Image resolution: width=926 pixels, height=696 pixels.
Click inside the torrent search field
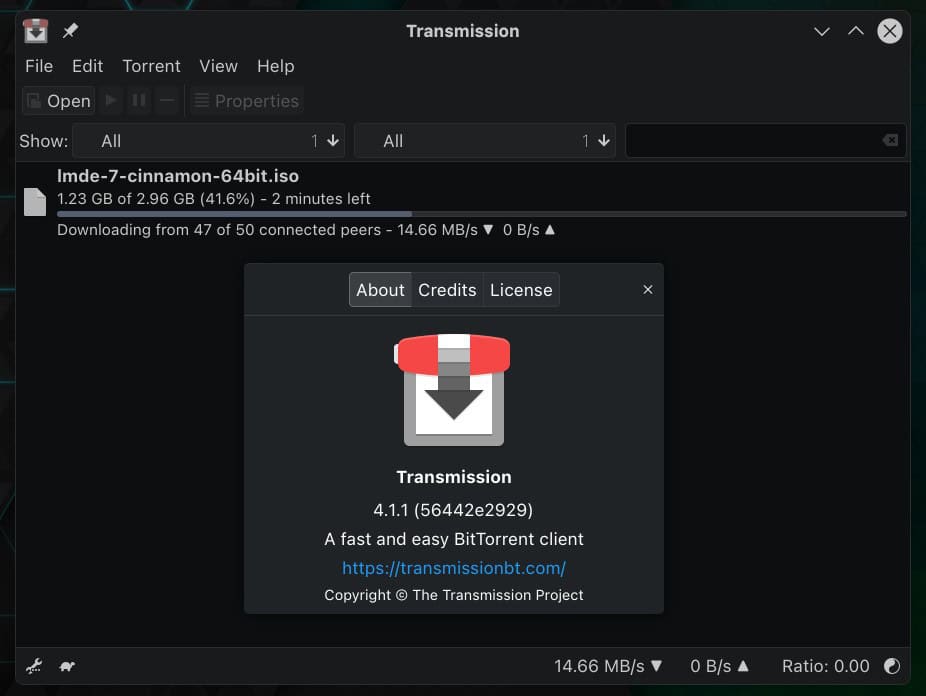(760, 140)
